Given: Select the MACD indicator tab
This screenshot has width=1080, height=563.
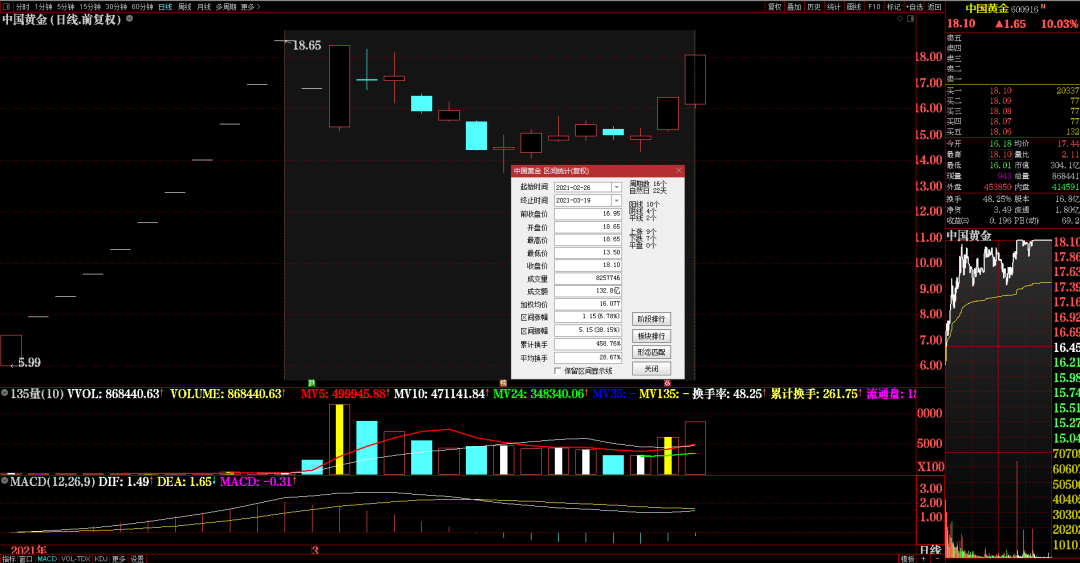Looking at the screenshot, I should tap(47, 559).
